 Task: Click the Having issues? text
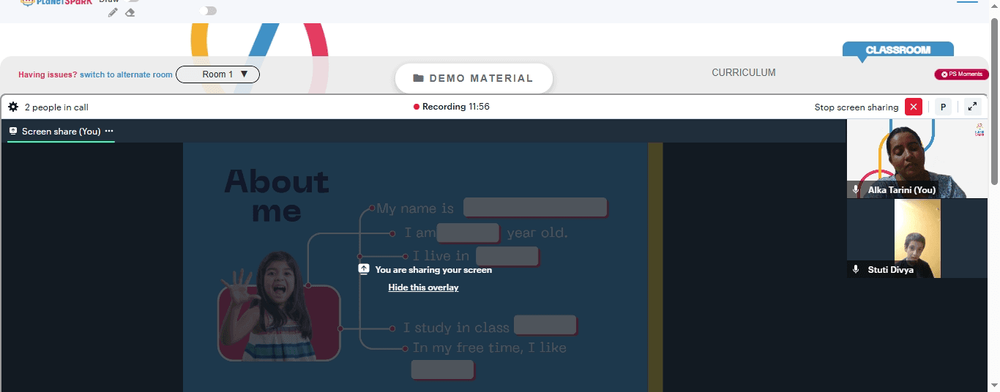coord(48,75)
